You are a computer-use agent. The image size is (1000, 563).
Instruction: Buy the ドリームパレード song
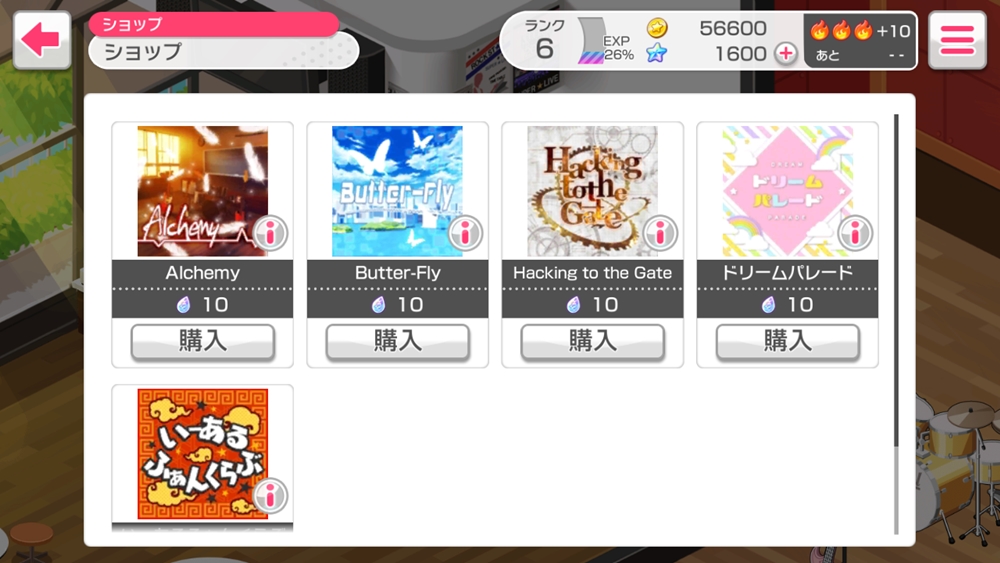[788, 342]
